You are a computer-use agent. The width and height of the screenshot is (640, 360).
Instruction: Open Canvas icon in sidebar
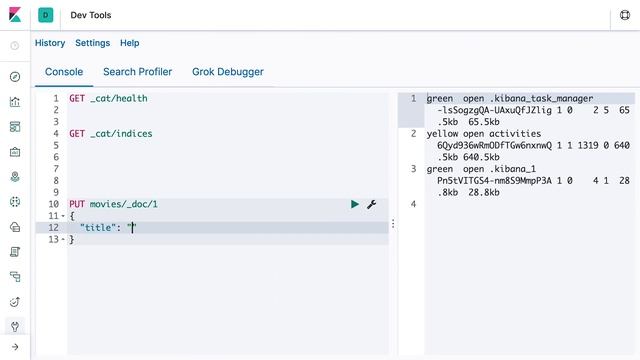click(x=15, y=152)
